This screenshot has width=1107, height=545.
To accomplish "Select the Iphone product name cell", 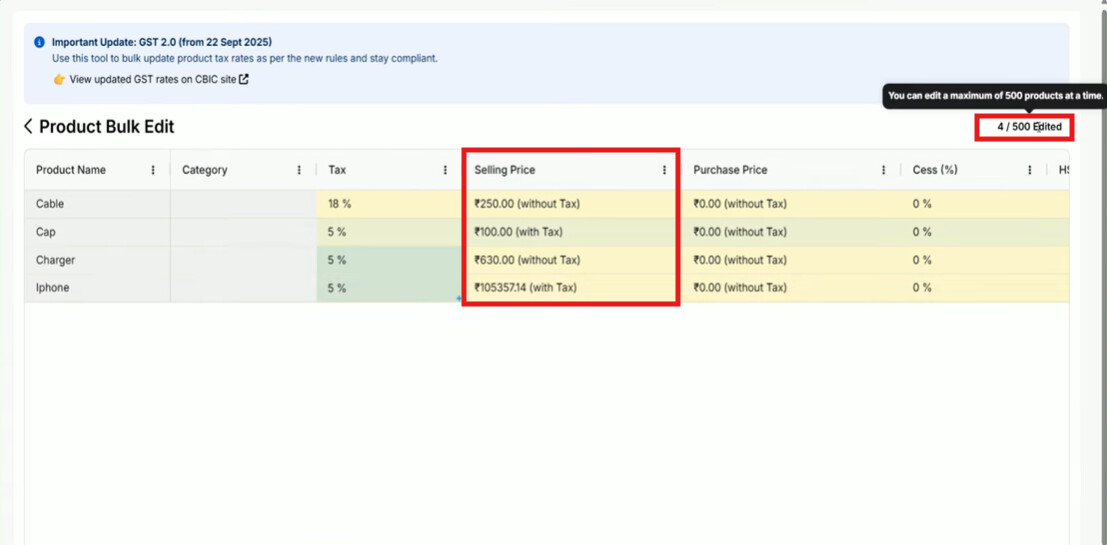I will (x=97, y=288).
